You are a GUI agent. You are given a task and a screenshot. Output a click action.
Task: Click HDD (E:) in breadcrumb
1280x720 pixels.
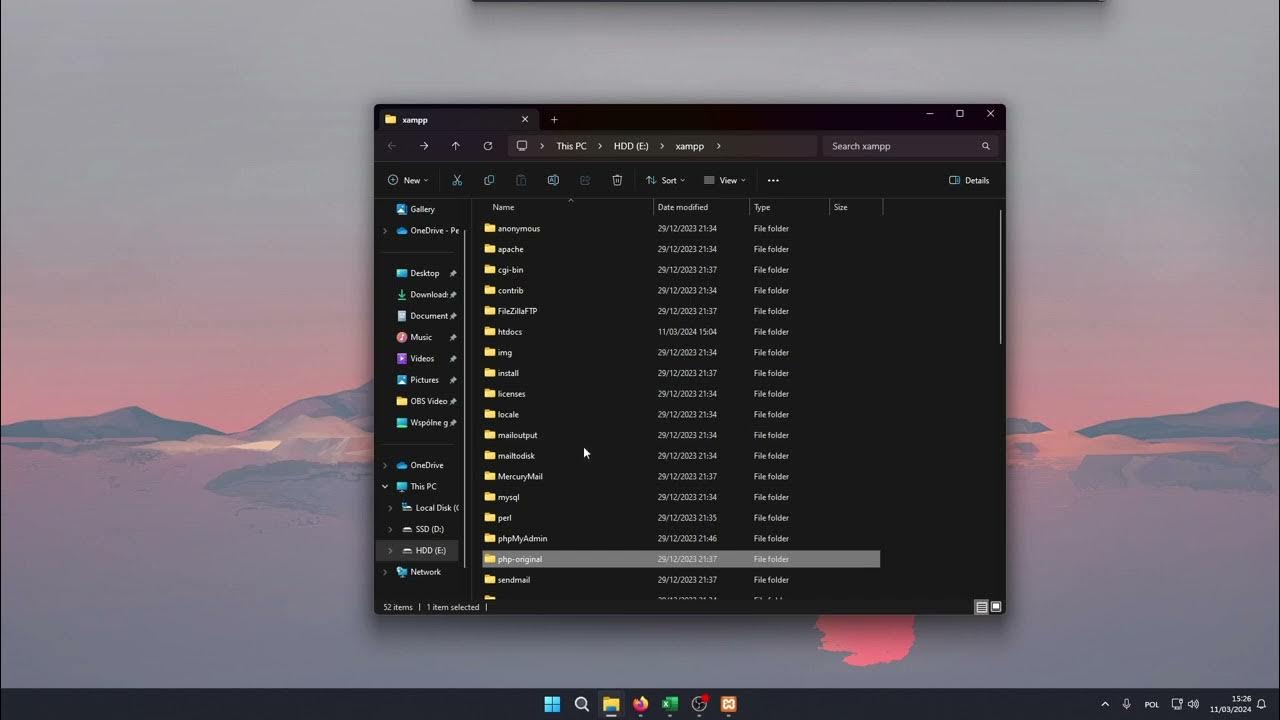631,146
